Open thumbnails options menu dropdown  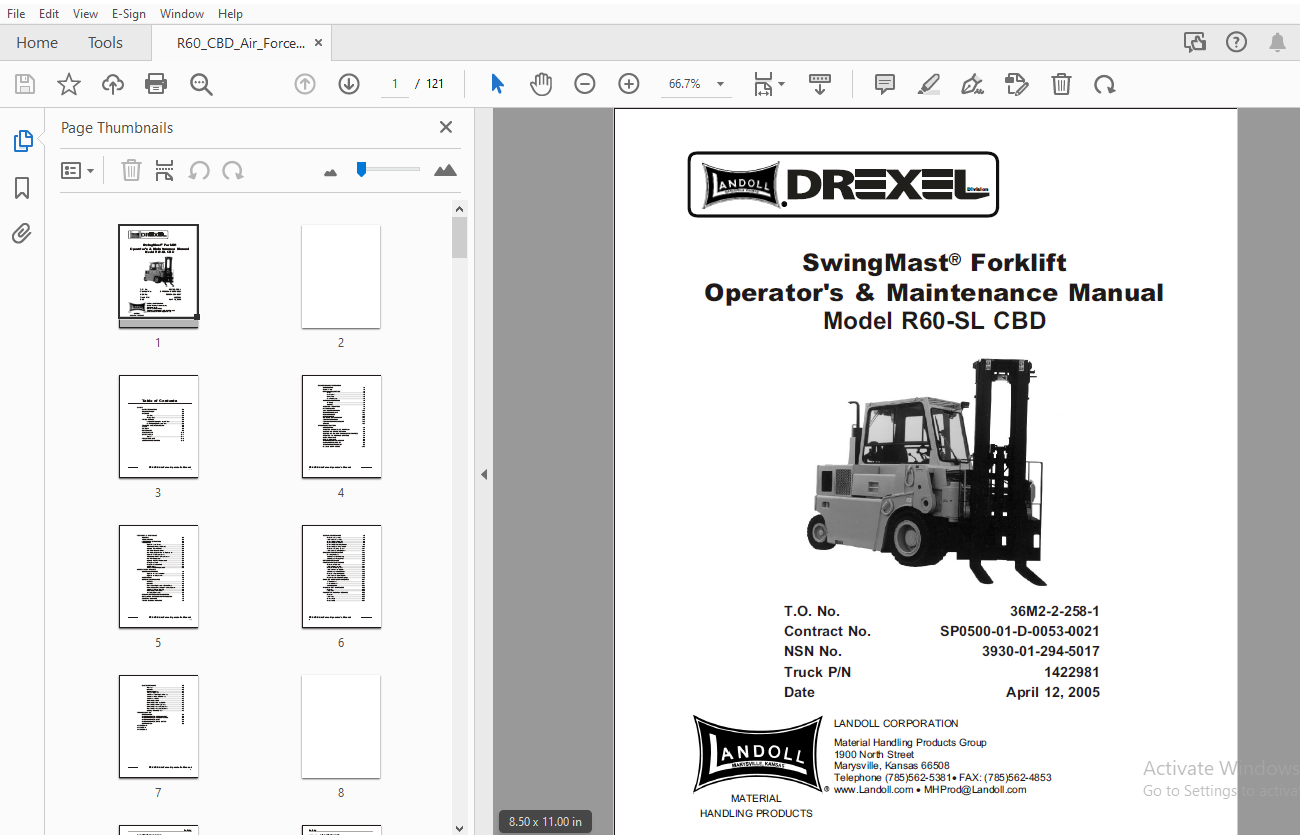click(x=78, y=171)
